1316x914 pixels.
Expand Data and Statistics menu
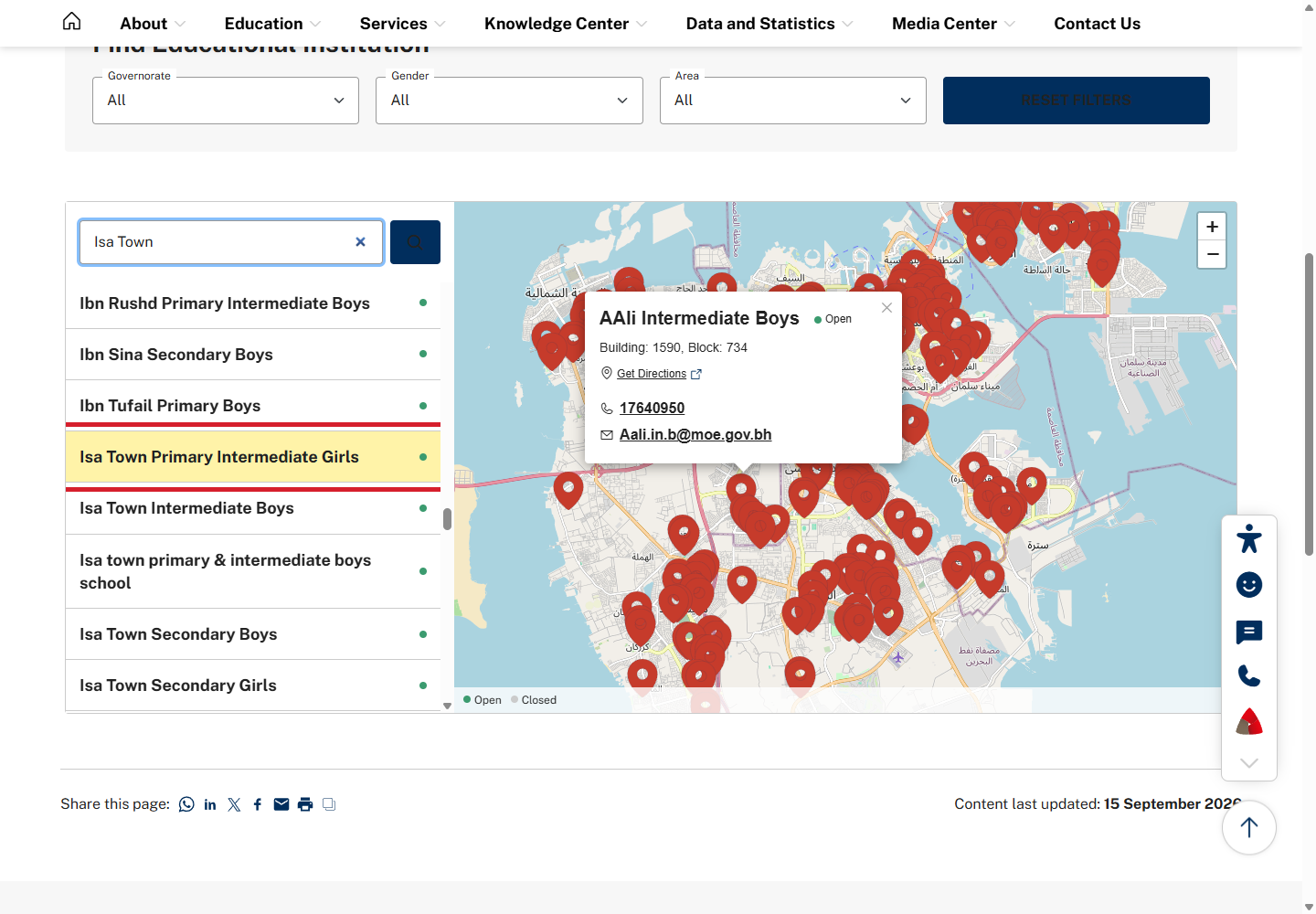[769, 24]
